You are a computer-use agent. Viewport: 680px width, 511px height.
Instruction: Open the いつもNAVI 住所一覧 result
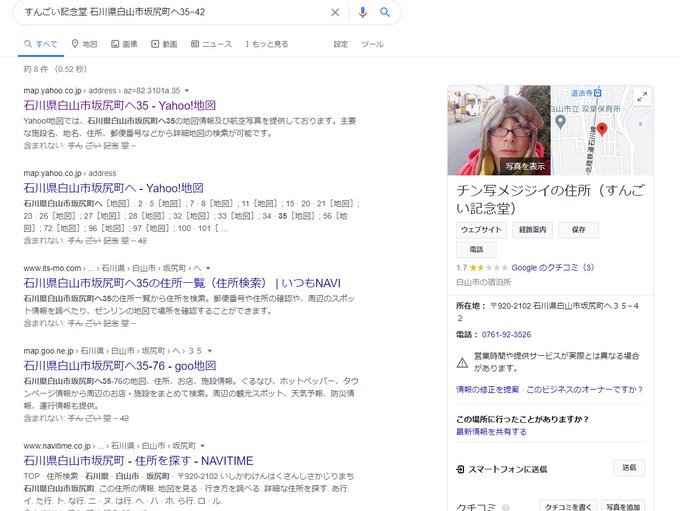tap(182, 283)
